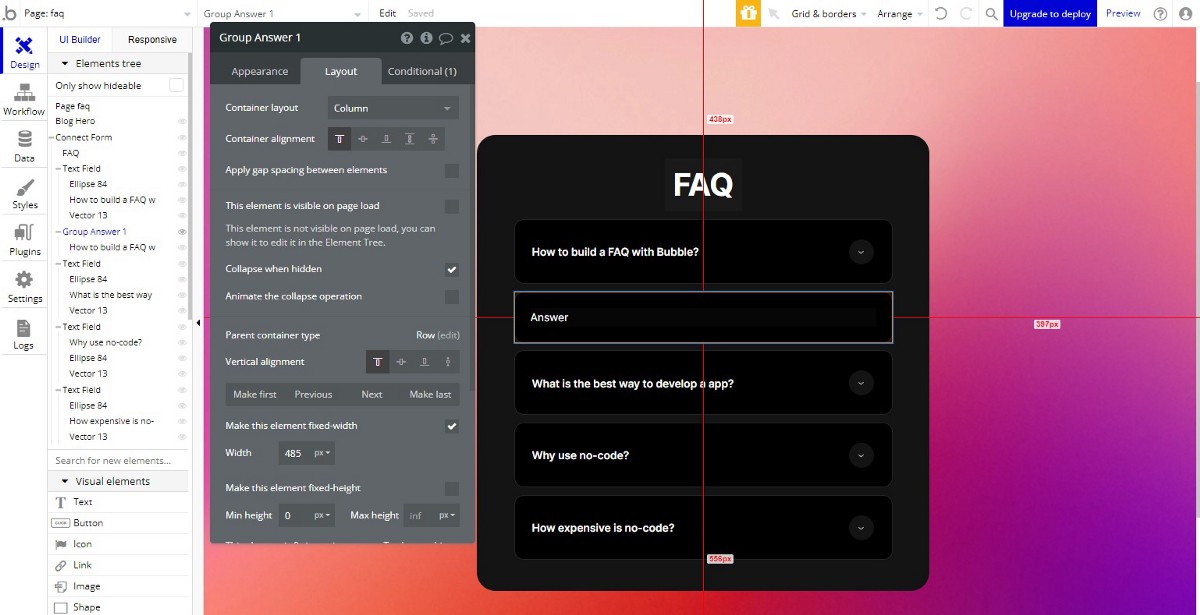Collapse the Elements tree section
Viewport: 1200px width, 615px height.
65,64
